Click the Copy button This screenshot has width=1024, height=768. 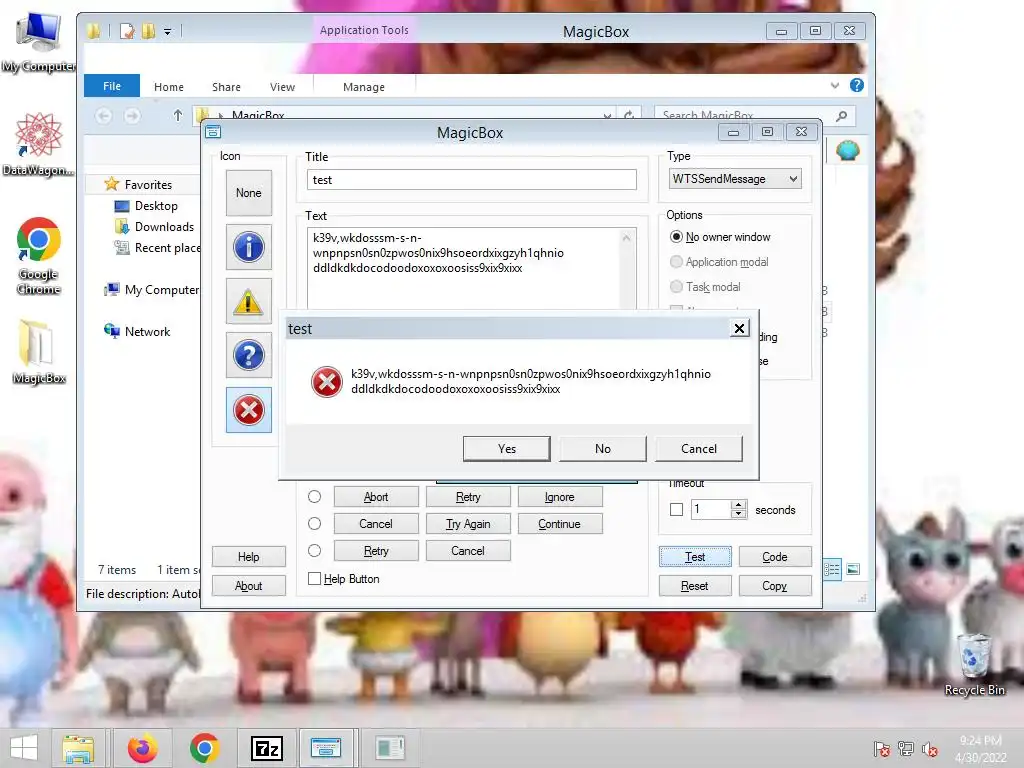coord(775,586)
